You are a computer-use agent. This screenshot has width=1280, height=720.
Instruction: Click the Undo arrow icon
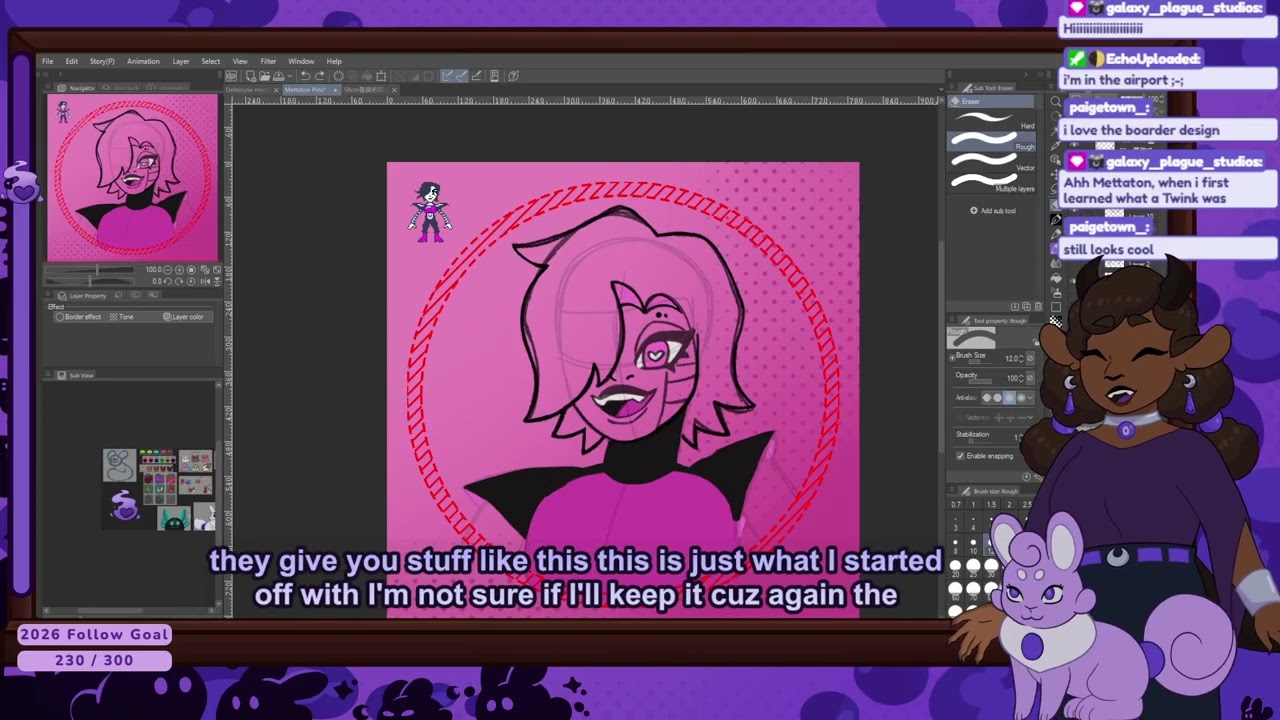point(305,76)
